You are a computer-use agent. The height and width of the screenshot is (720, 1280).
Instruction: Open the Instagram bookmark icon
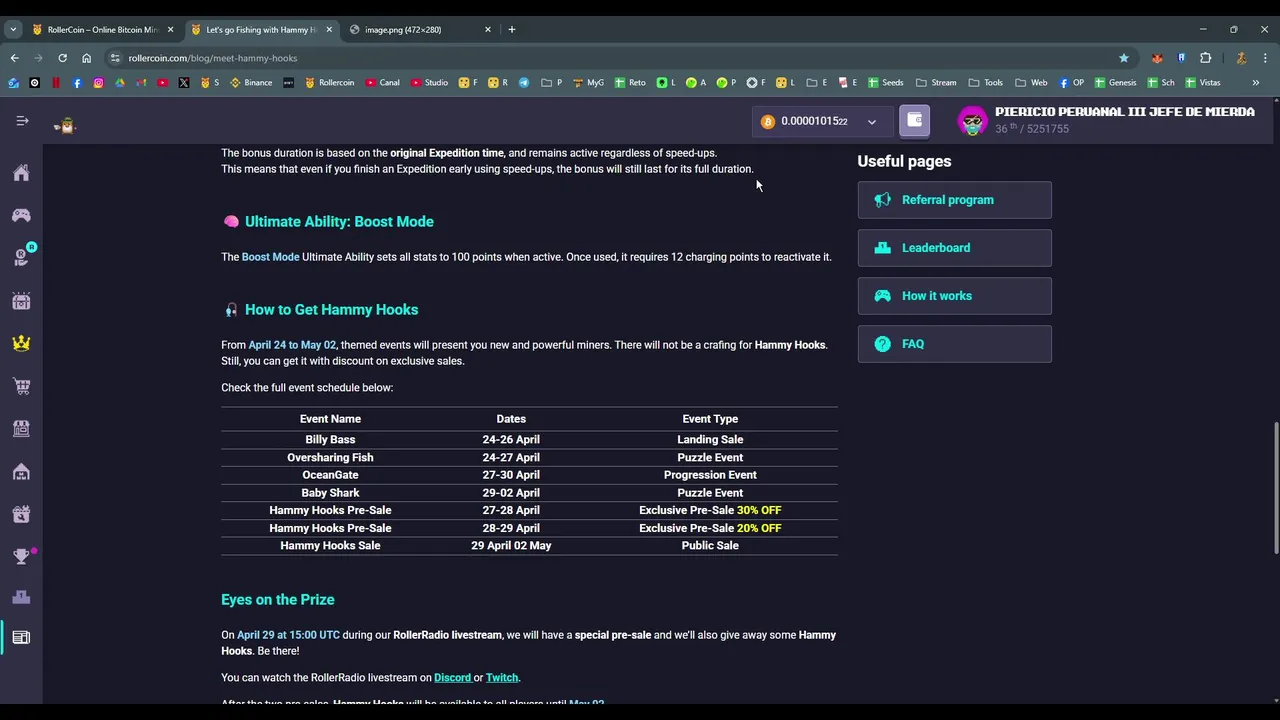(98, 83)
